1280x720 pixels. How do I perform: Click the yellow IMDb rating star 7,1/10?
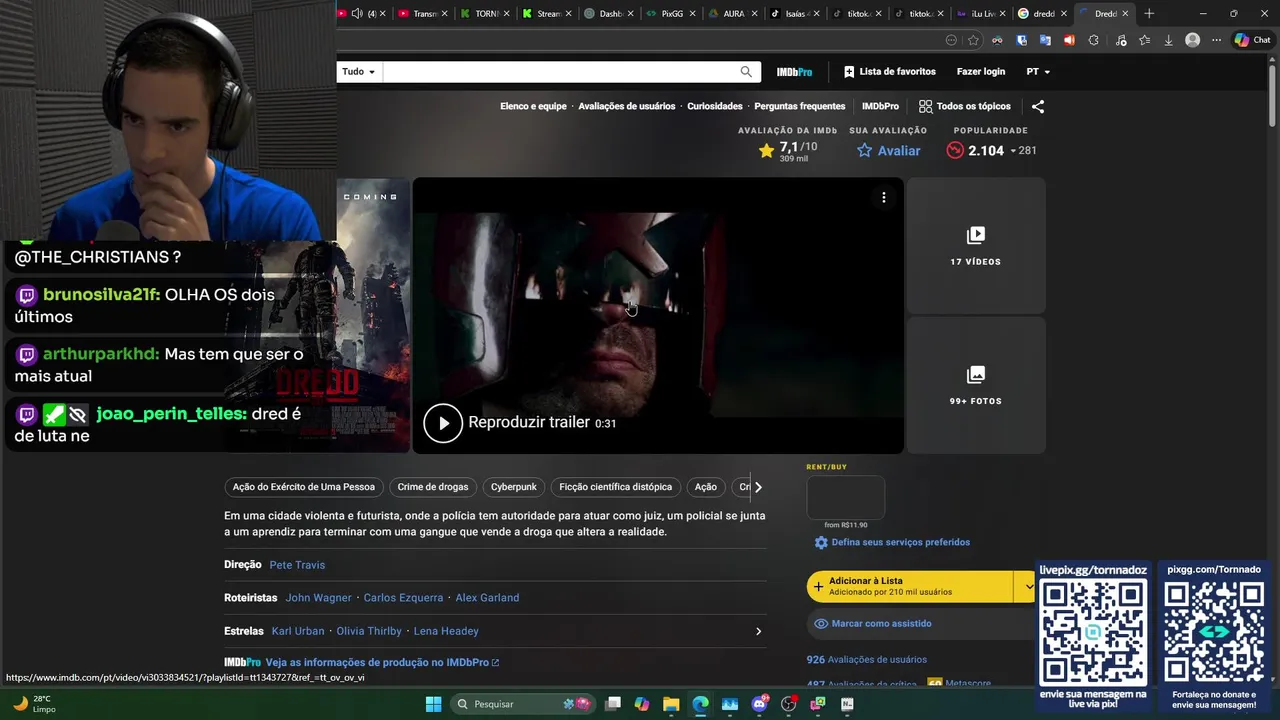point(766,150)
